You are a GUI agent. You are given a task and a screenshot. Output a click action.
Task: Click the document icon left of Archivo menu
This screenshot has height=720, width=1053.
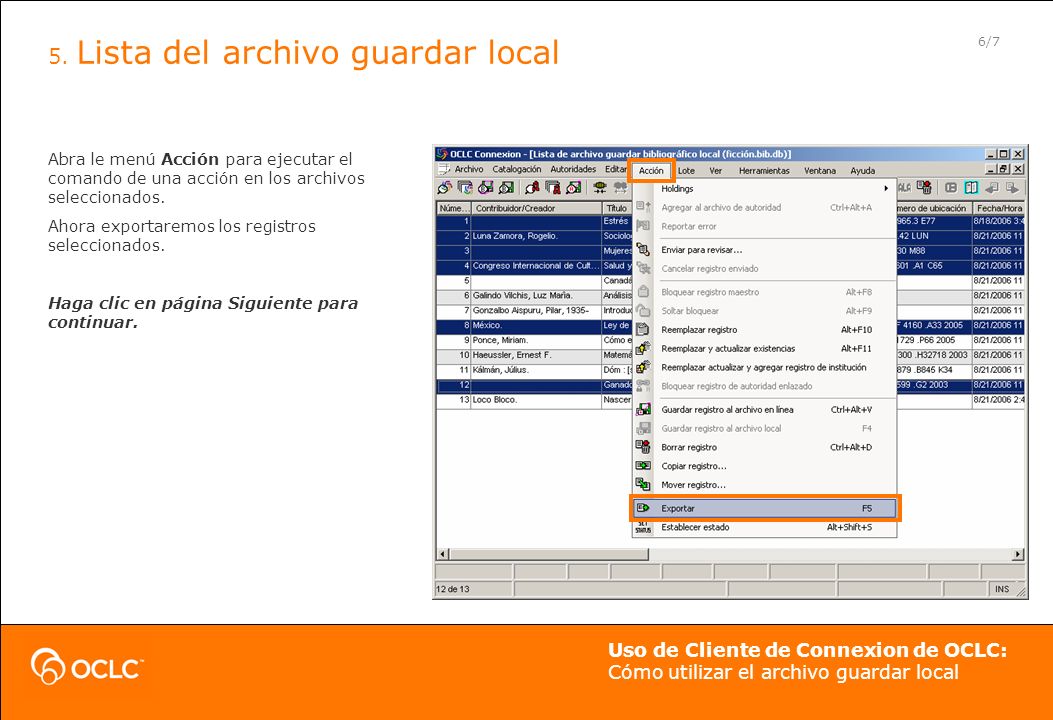[x=444, y=169]
